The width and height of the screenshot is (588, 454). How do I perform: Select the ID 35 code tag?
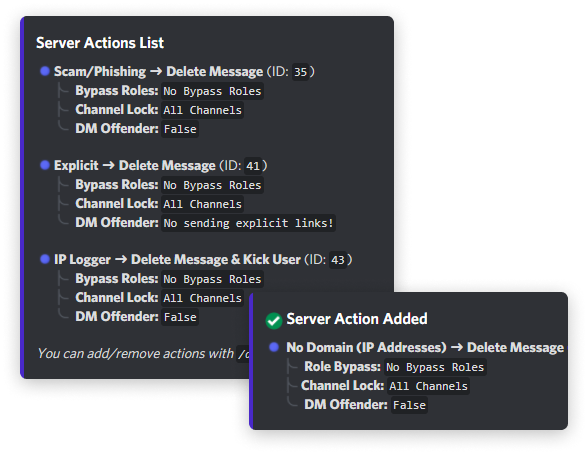pyautogui.click(x=300, y=72)
